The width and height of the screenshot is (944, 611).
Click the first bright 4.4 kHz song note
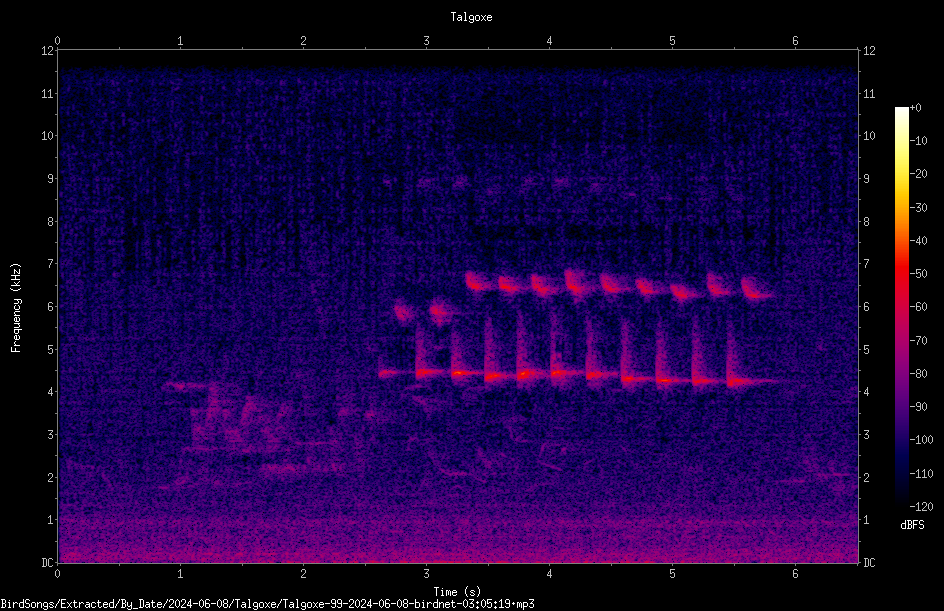coord(390,373)
